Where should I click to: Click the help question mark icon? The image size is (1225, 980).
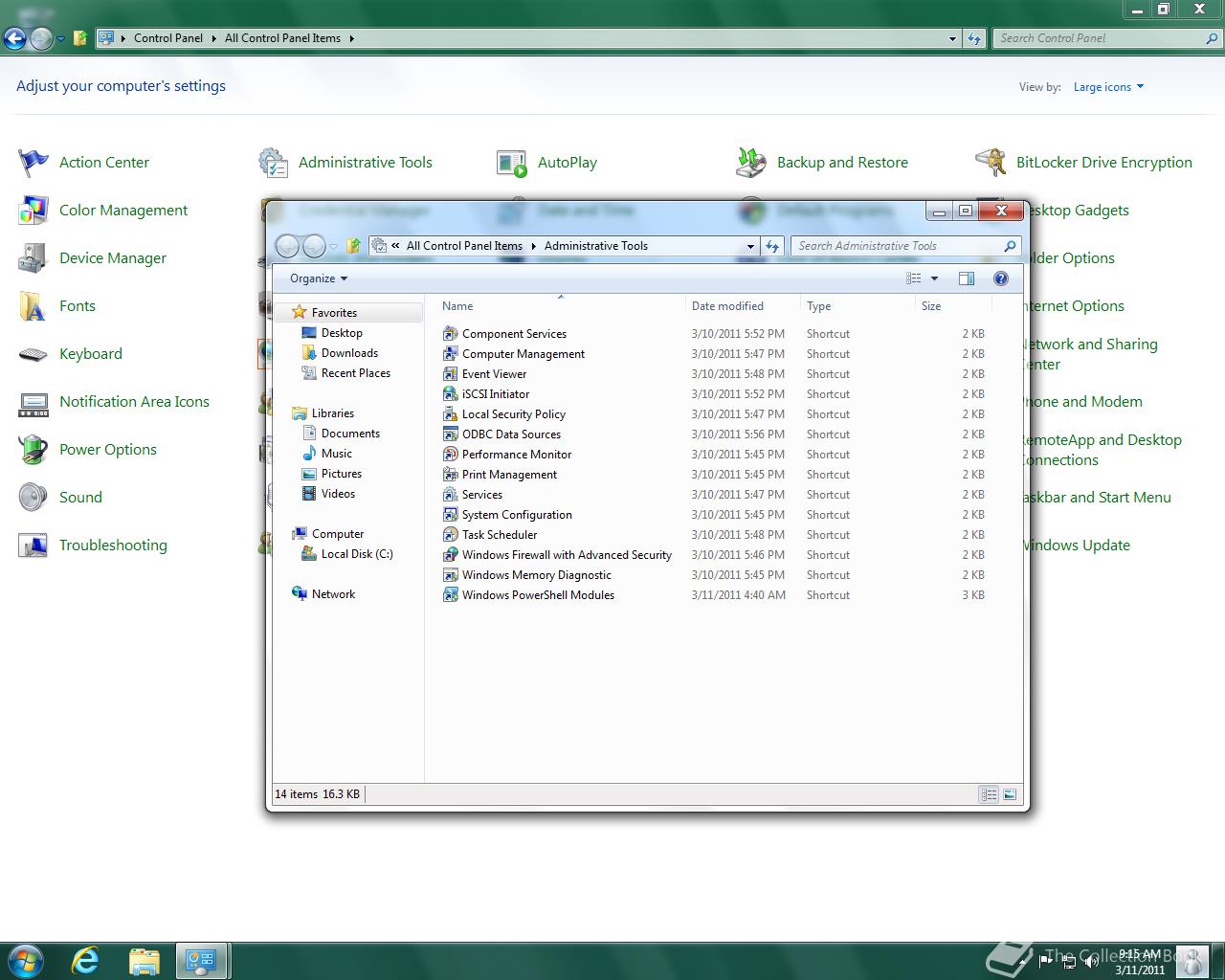(x=1000, y=278)
